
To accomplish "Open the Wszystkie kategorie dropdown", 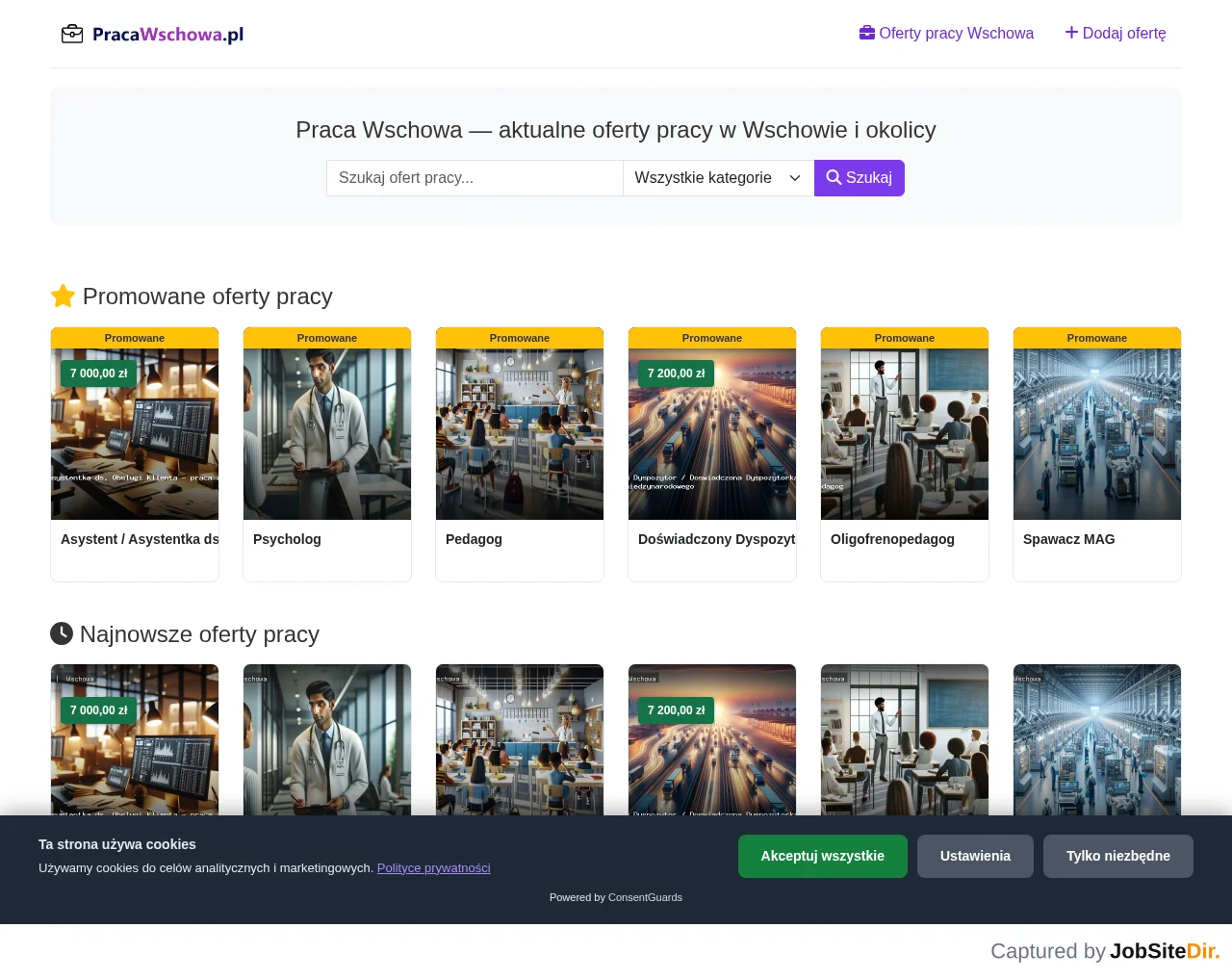I will tap(718, 178).
